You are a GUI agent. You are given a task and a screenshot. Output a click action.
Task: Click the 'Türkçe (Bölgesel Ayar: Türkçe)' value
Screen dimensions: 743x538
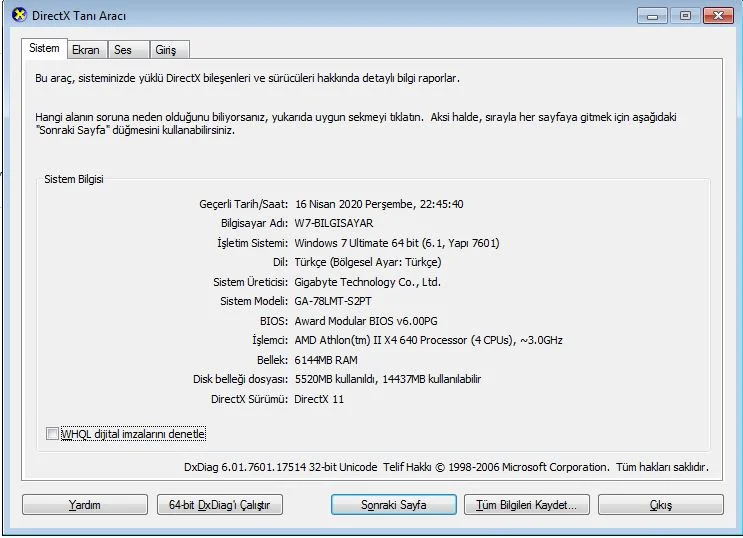click(x=368, y=262)
